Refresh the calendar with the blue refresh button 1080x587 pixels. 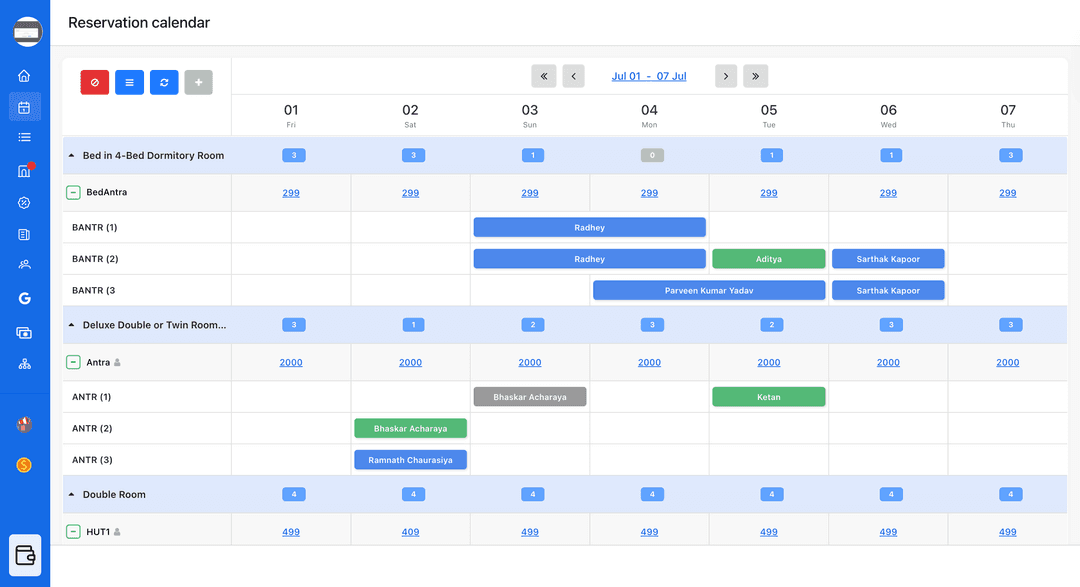click(163, 81)
